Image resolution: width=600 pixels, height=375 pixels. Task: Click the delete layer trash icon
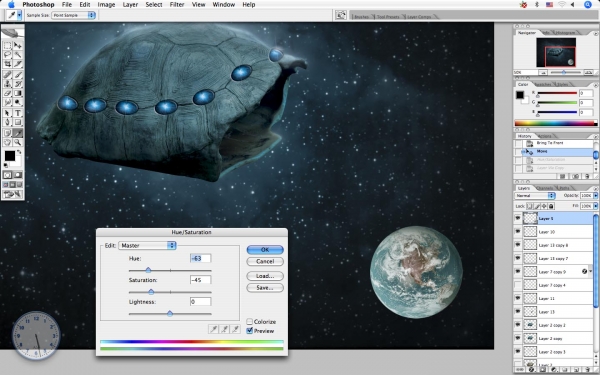[x=587, y=370]
